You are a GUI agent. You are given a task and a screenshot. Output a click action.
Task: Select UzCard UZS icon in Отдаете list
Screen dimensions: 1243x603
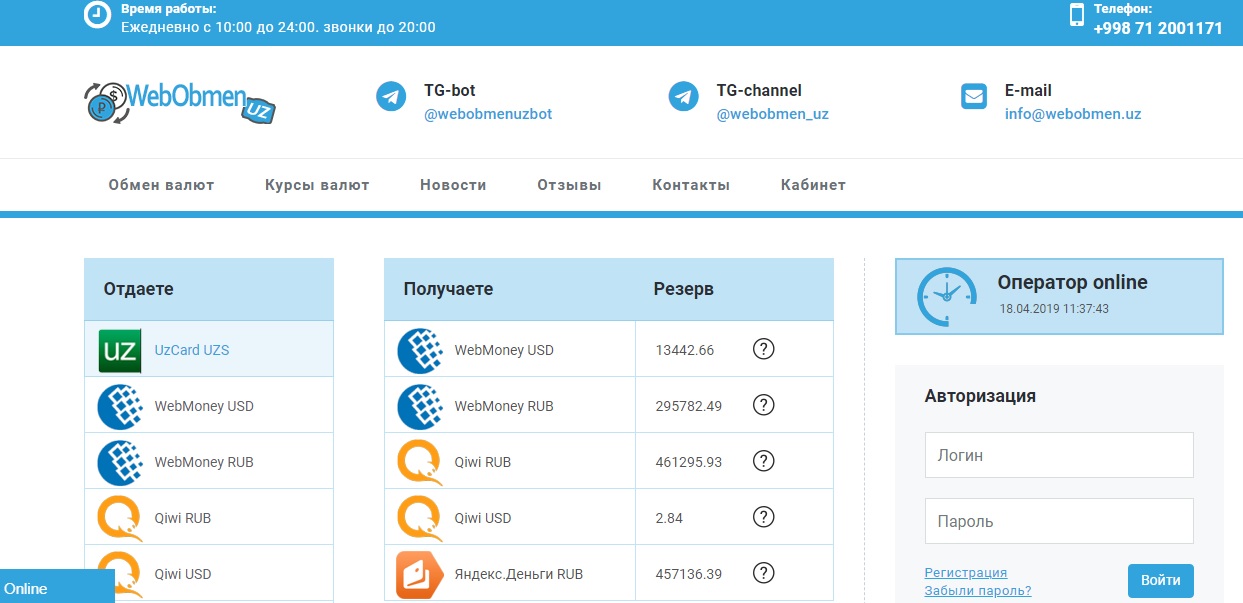[x=119, y=350]
